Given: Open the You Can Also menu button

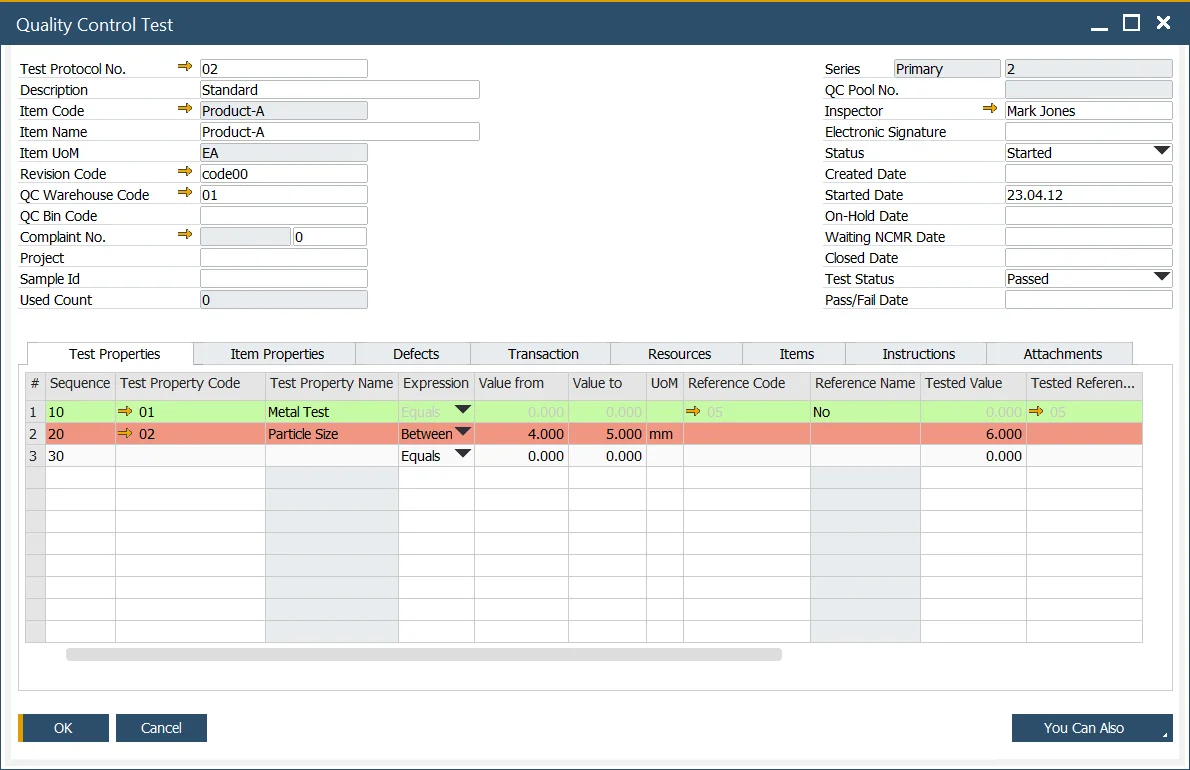Looking at the screenshot, I should (x=1091, y=728).
